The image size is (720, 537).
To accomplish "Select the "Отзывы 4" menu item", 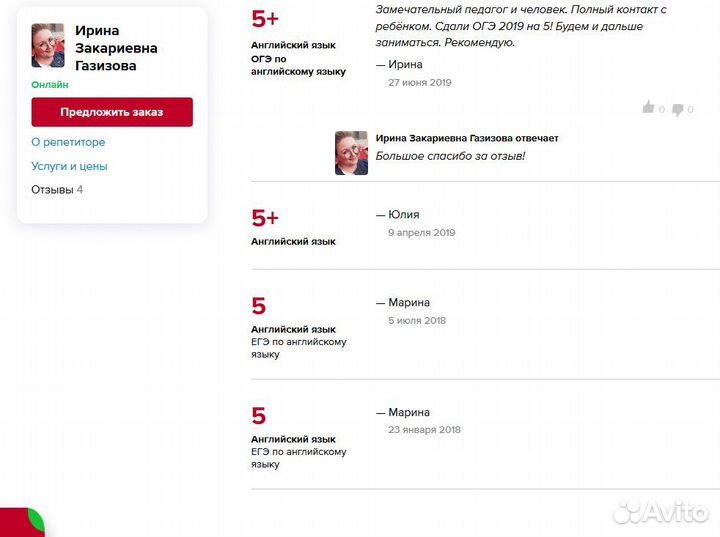I will (x=57, y=189).
